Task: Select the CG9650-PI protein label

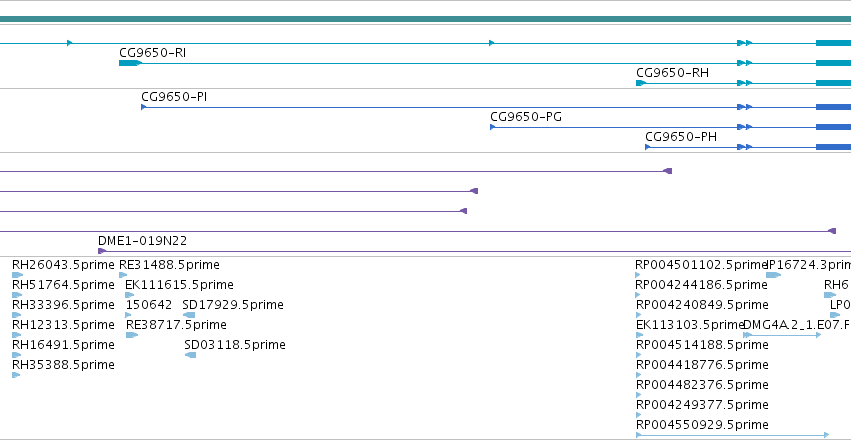Action: click(x=174, y=97)
